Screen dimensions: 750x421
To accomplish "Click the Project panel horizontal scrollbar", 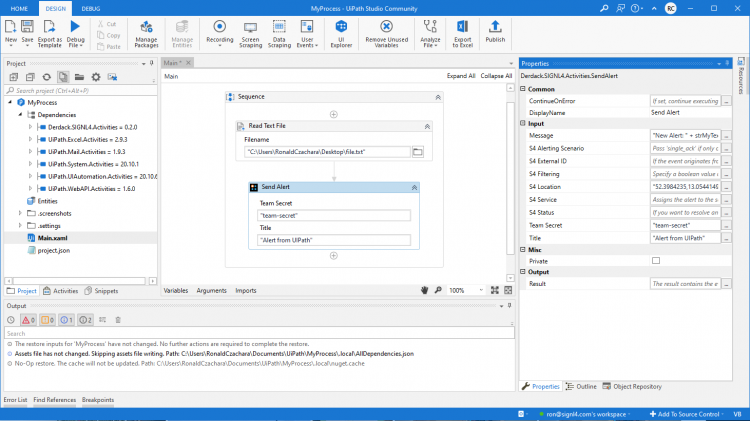I will pos(79,281).
